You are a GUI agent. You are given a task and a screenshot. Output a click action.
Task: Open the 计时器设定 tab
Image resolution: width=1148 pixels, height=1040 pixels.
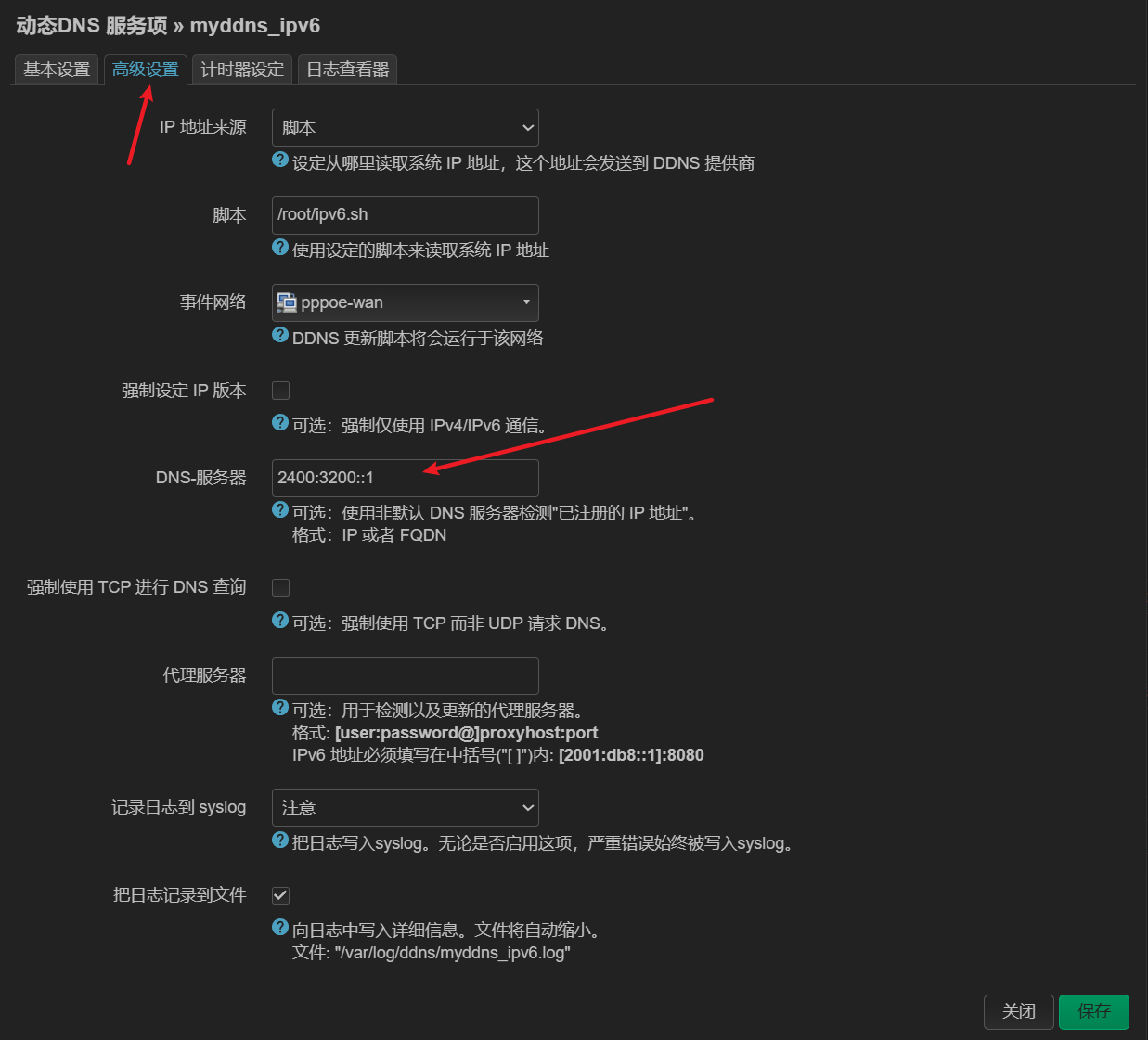tap(242, 70)
